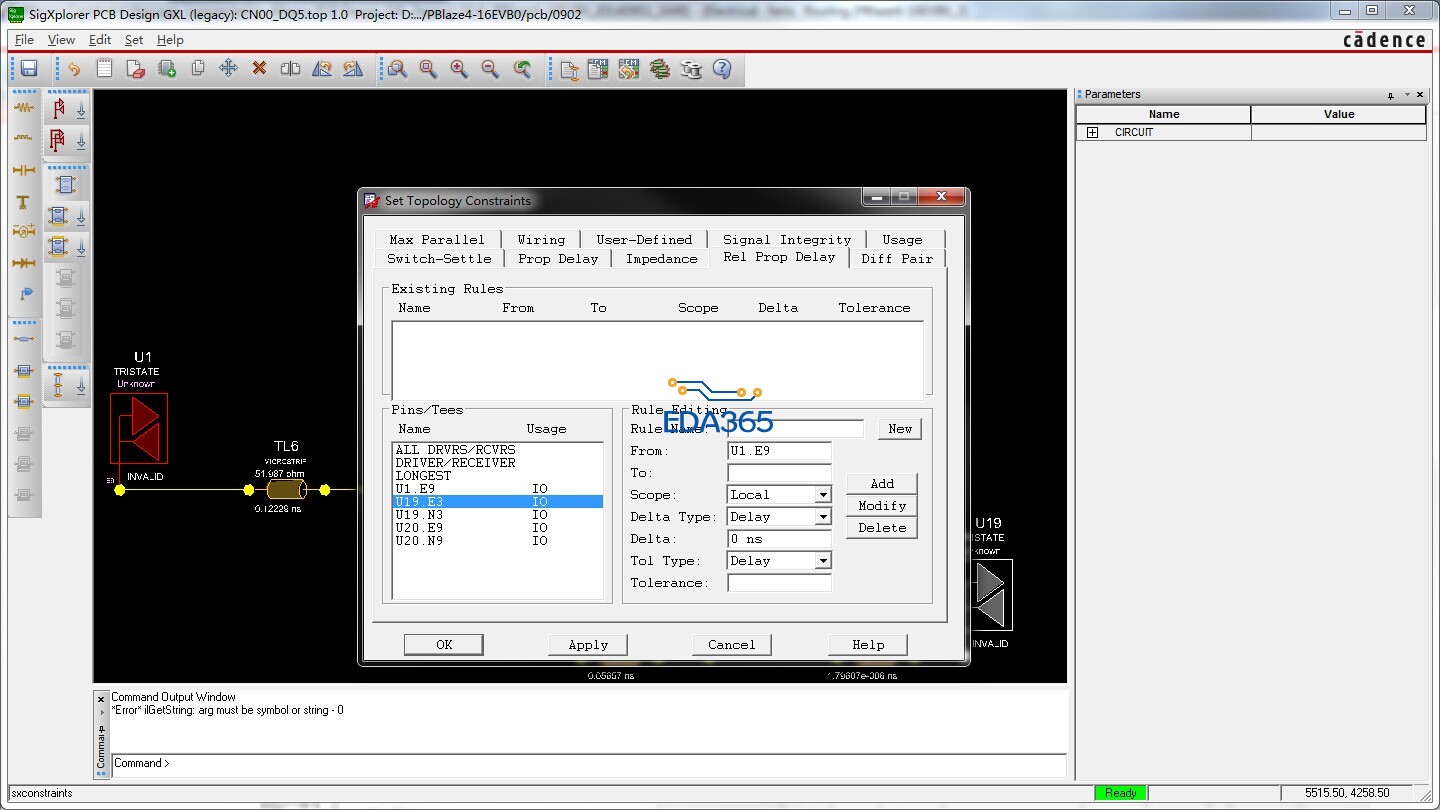Viewport: 1440px width, 810px height.
Task: Click the Save floppy disk icon
Action: 29,69
